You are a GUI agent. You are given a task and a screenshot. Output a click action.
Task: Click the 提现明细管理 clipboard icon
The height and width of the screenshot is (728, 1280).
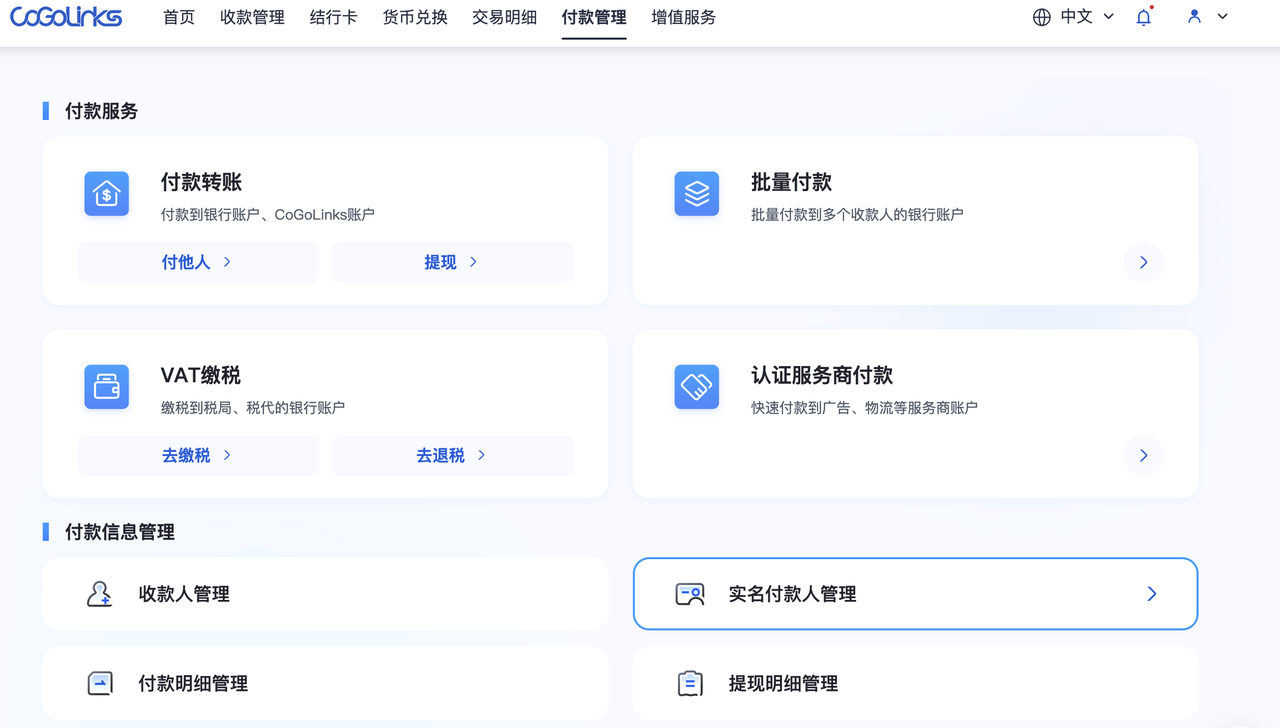point(690,684)
